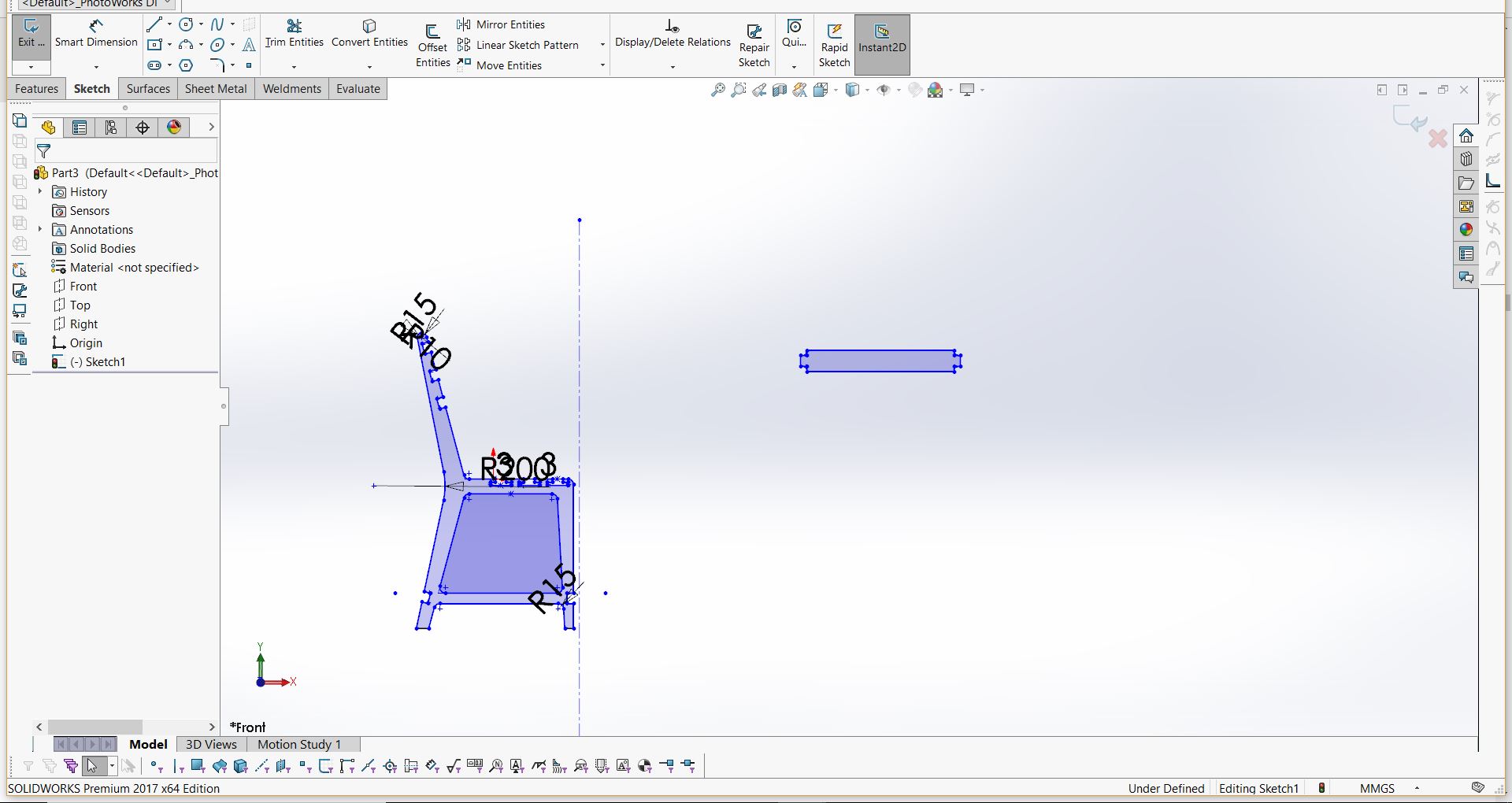
Task: Open the Motion Study 1 tab
Action: 299,744
